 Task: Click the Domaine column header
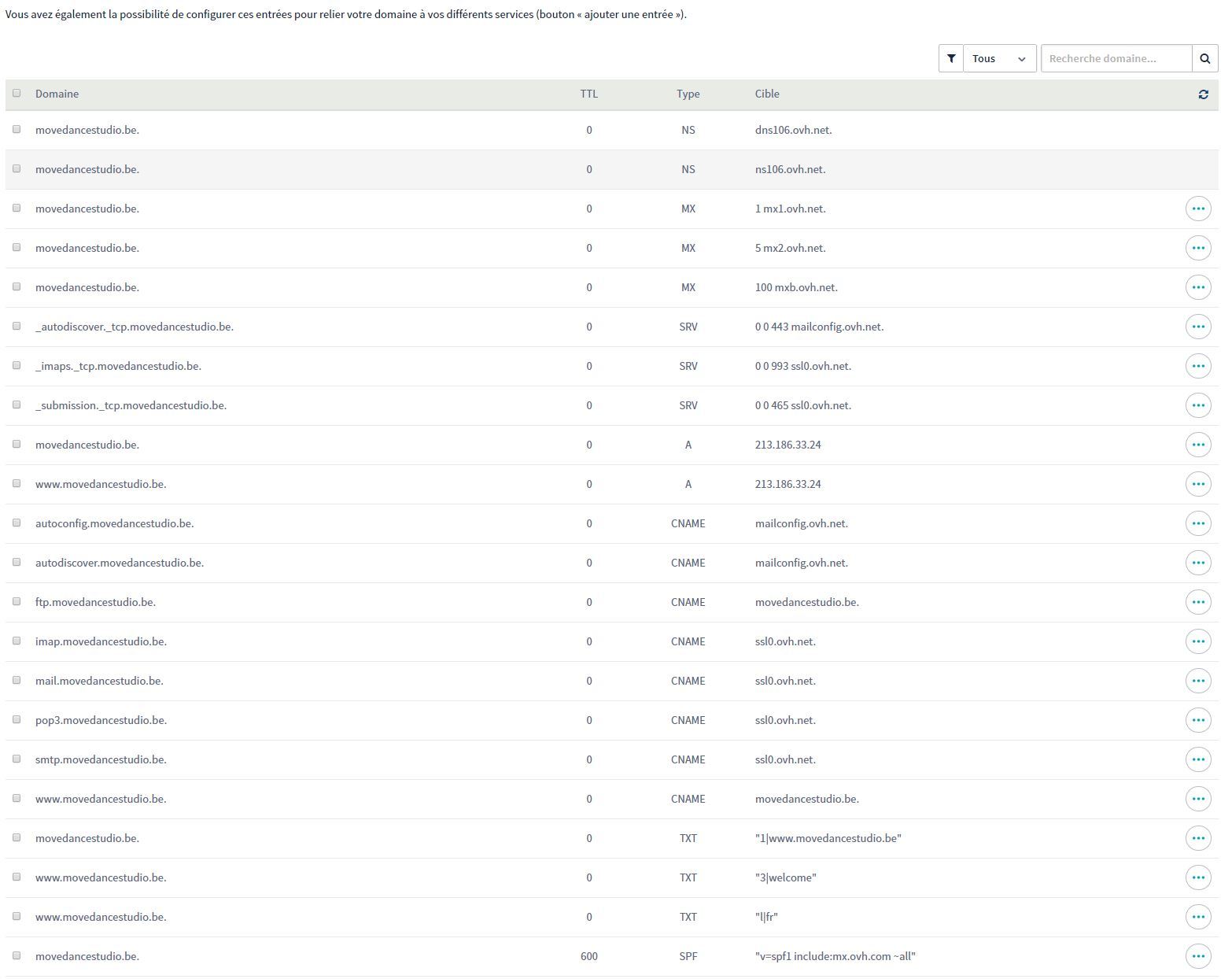(57, 94)
